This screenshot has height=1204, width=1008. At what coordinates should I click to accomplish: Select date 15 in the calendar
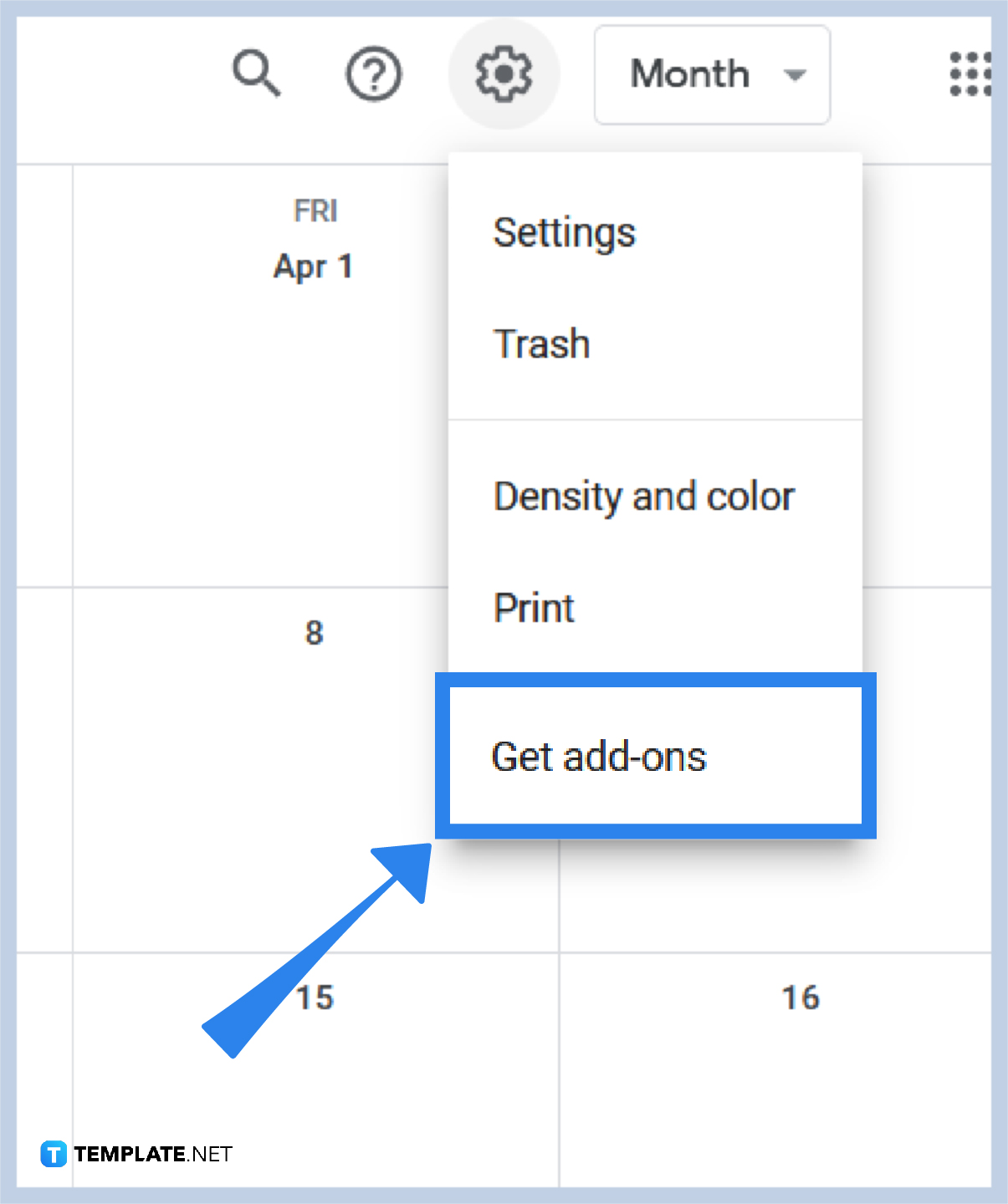(x=315, y=997)
